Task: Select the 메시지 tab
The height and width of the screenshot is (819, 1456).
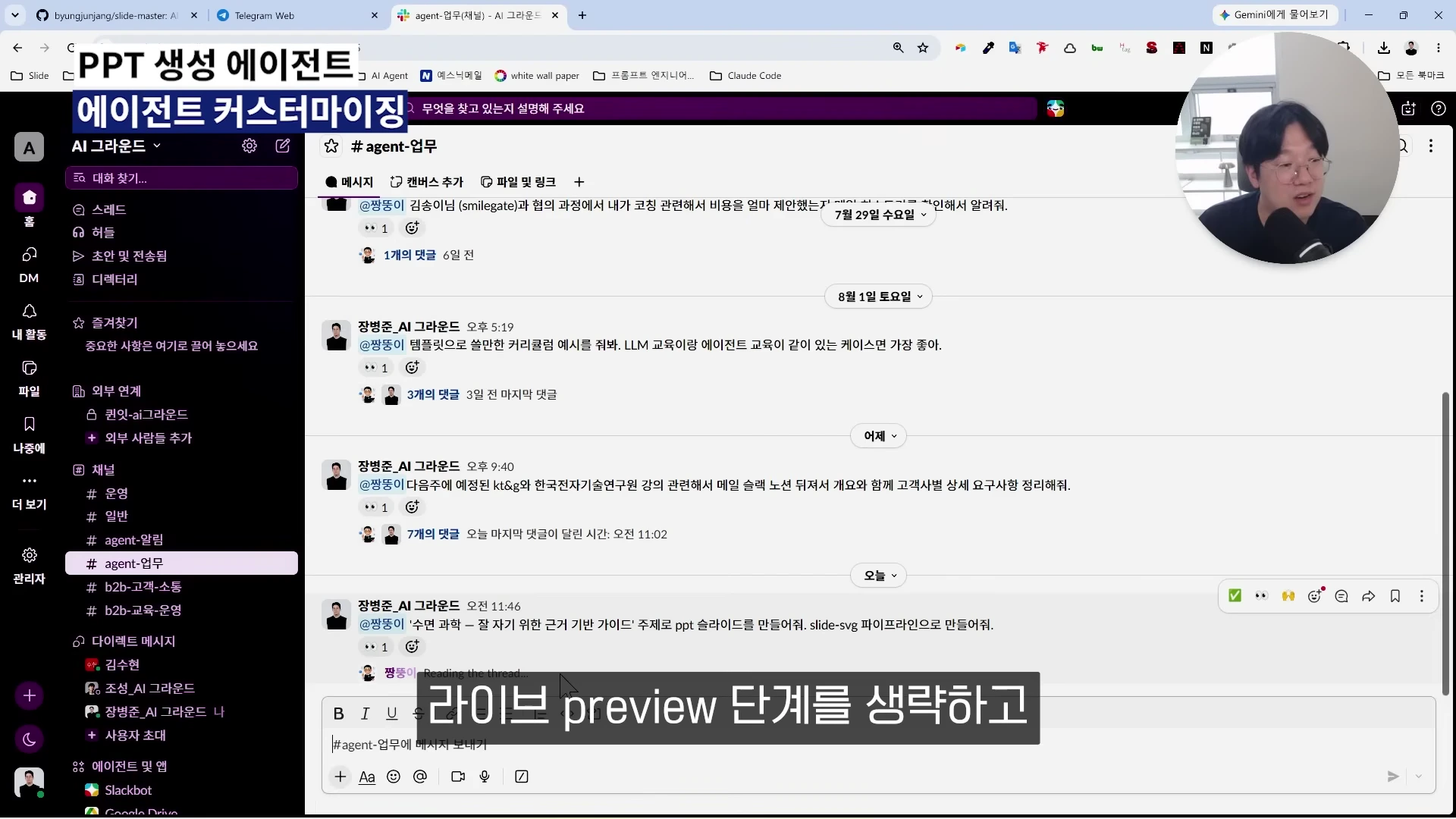Action: pyautogui.click(x=350, y=182)
